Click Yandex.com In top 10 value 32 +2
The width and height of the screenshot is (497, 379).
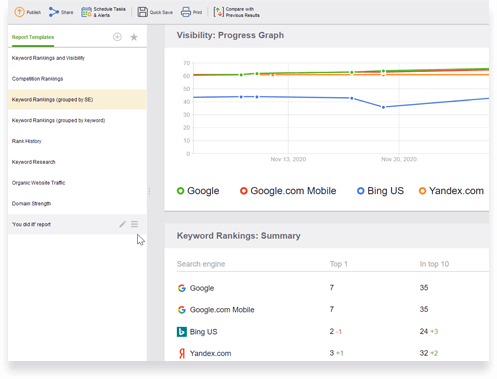[429, 353]
